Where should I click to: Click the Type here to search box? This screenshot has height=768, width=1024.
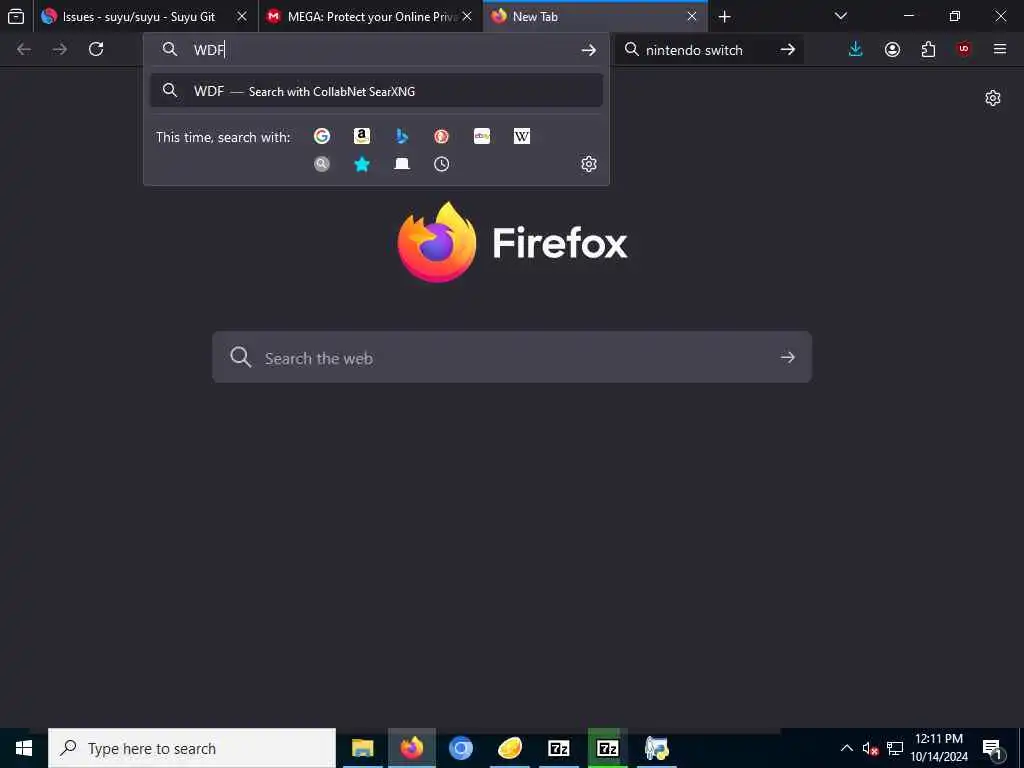(192, 748)
